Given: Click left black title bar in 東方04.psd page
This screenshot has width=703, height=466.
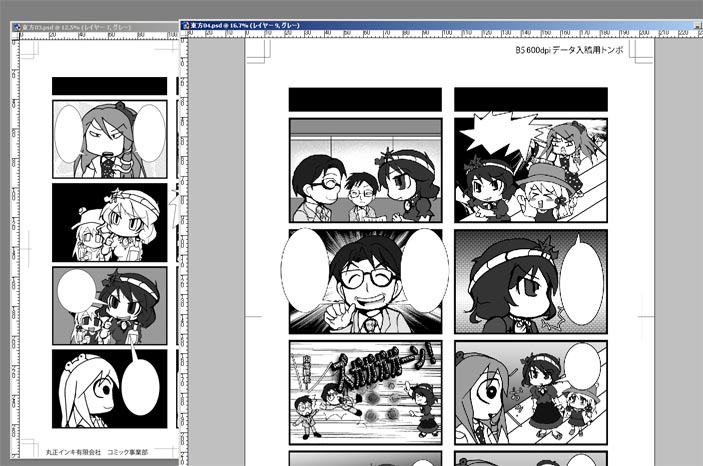Looking at the screenshot, I should click(365, 100).
